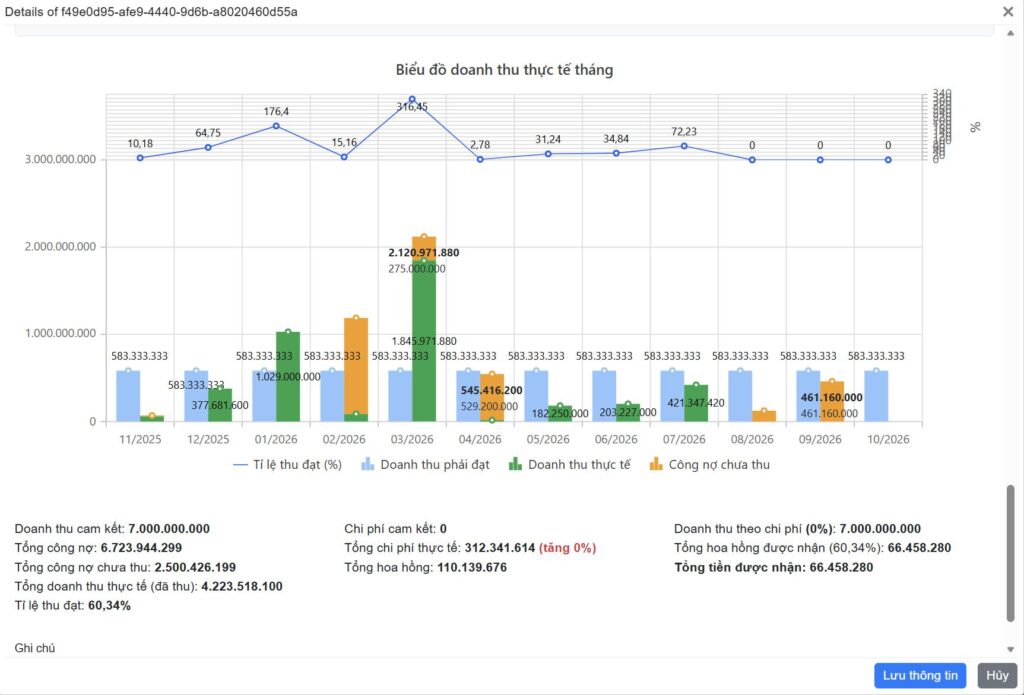
Task: Click the green 1.845.971.880 bar for 03/2026
Action: pos(424,341)
